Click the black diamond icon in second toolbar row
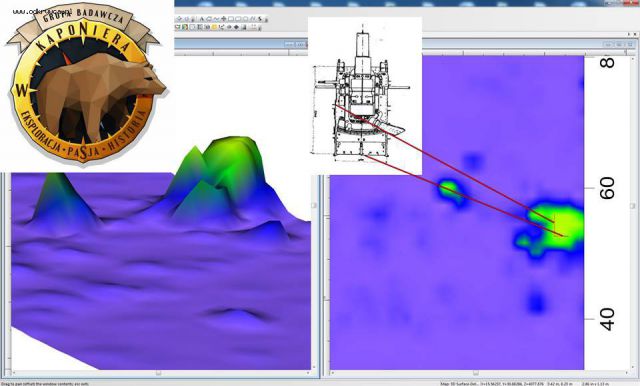 pos(236,27)
